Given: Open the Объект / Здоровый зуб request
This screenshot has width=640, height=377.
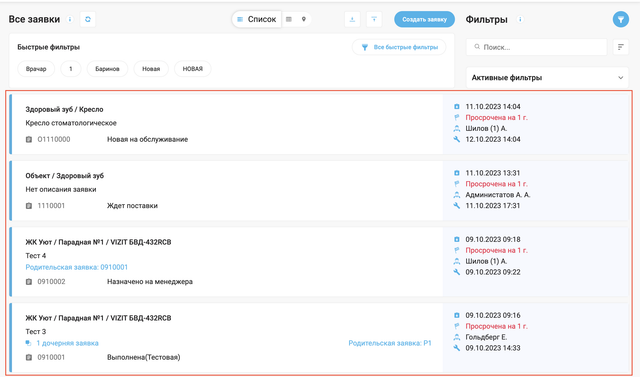Looking at the screenshot, I should pyautogui.click(x=64, y=176).
